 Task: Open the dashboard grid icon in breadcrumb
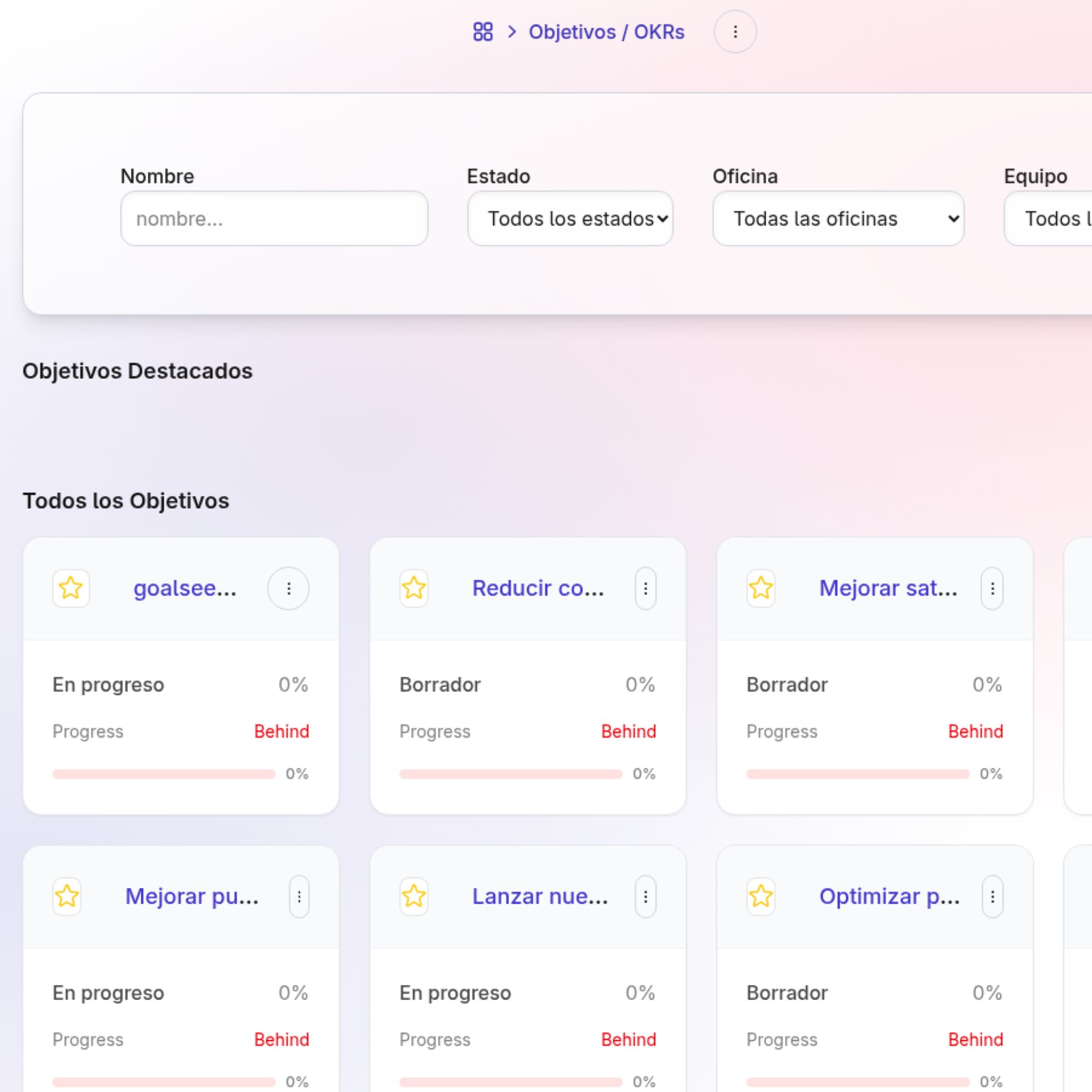tap(483, 31)
